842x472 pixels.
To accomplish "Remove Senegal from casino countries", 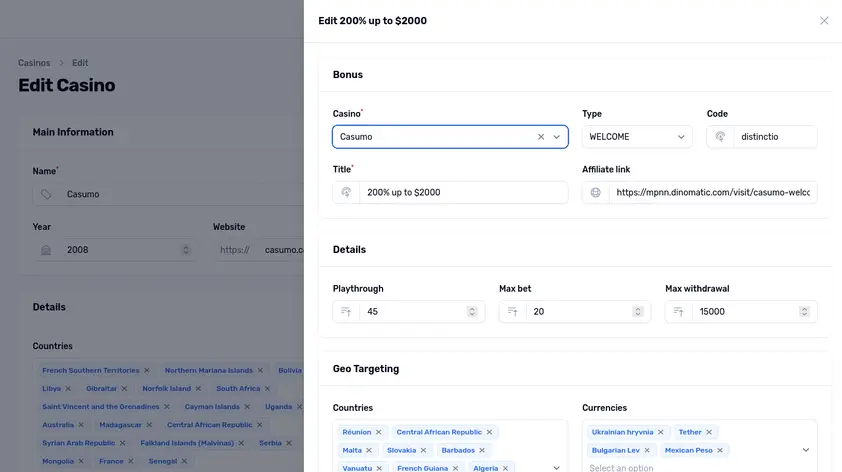I will tap(184, 461).
